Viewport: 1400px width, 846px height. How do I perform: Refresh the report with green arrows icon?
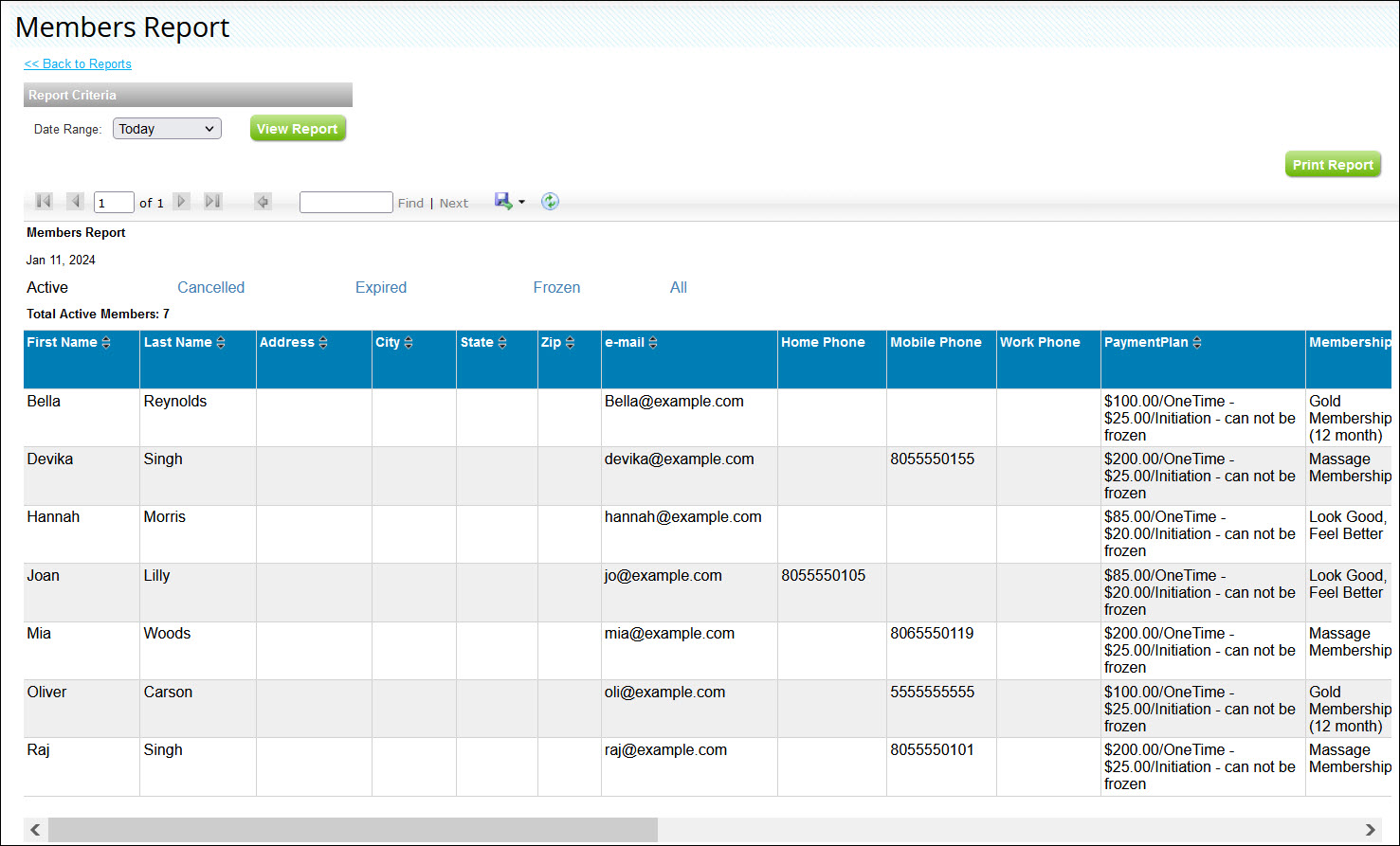(x=550, y=201)
